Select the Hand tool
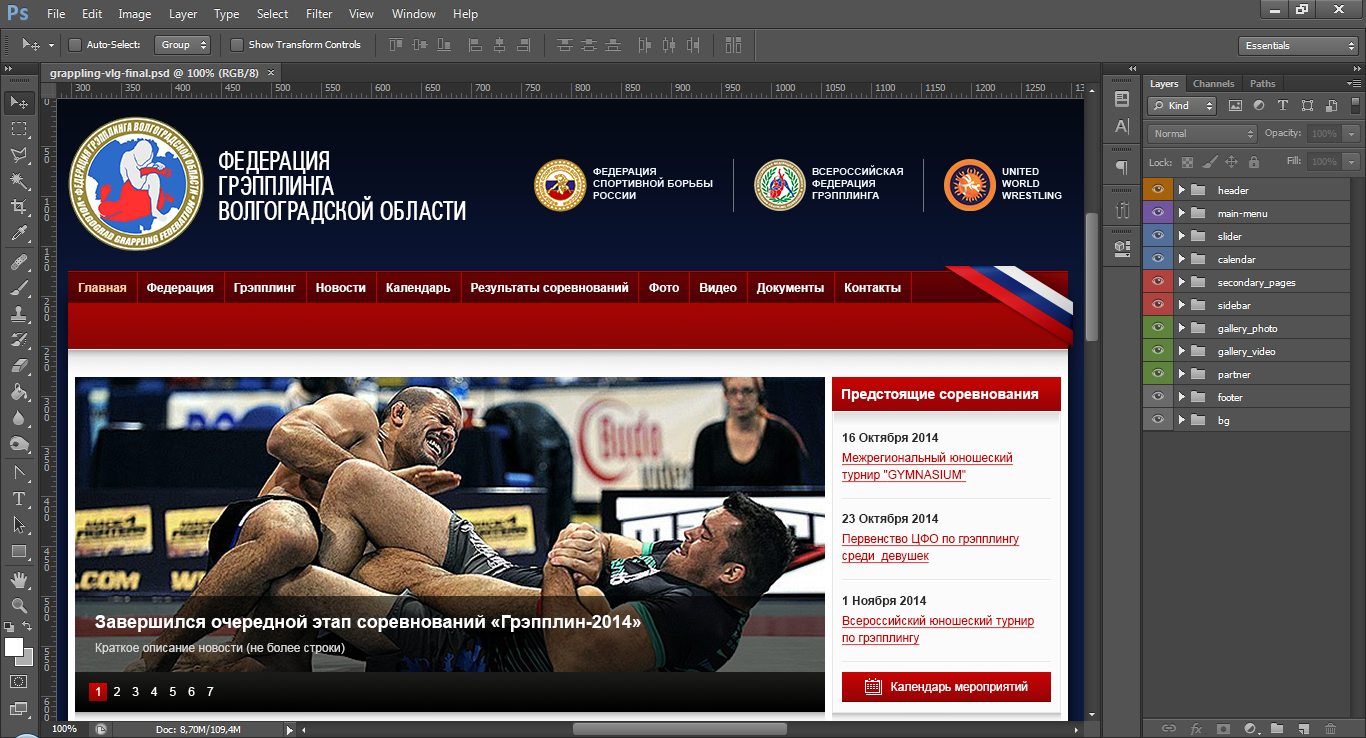1366x738 pixels. [19, 580]
